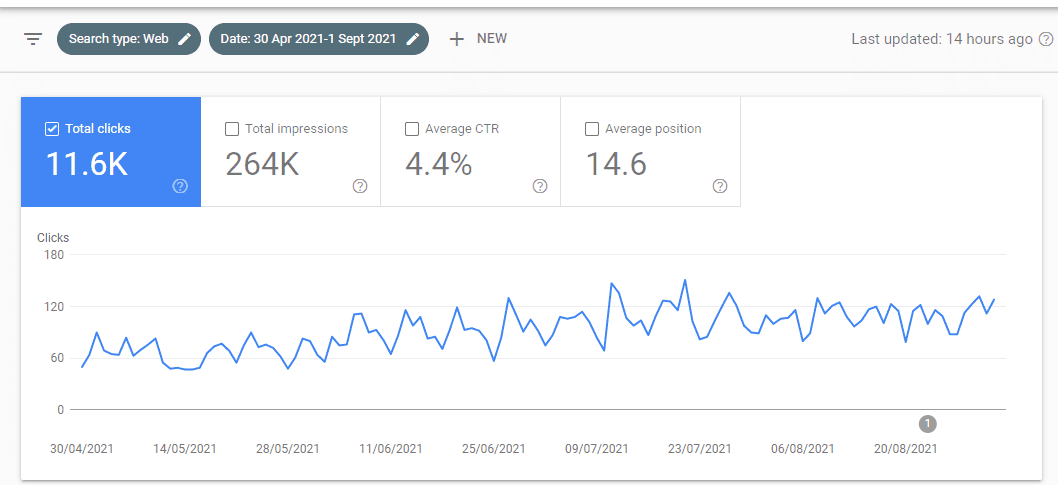The width and height of the screenshot is (1058, 485).
Task: Click the 11.6K total clicks value
Action: click(86, 164)
